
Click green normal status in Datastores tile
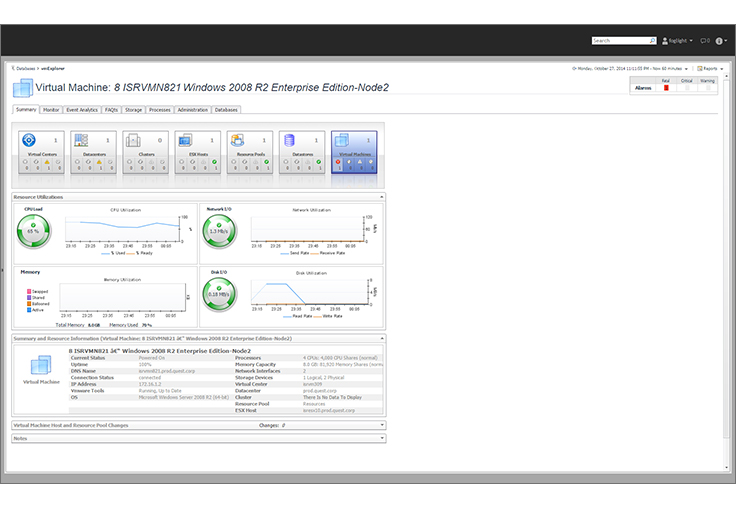coord(319,162)
